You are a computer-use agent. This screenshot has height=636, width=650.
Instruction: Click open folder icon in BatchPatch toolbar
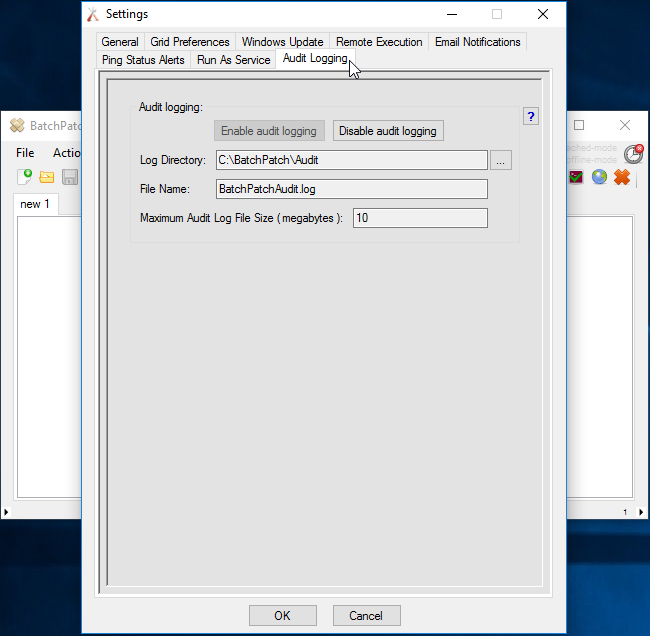click(47, 177)
